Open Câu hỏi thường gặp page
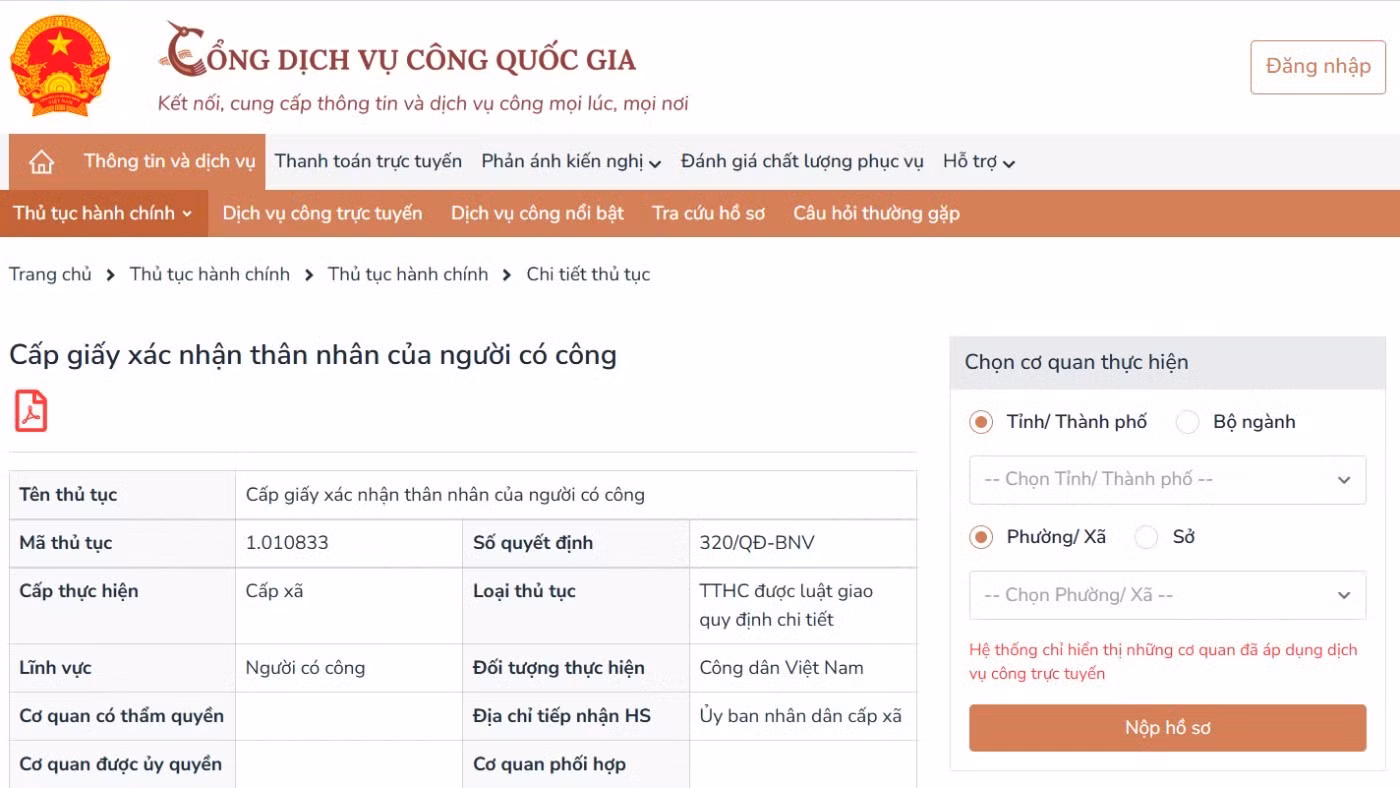Screen dimensions: 1400x788 pyautogui.click(x=876, y=213)
